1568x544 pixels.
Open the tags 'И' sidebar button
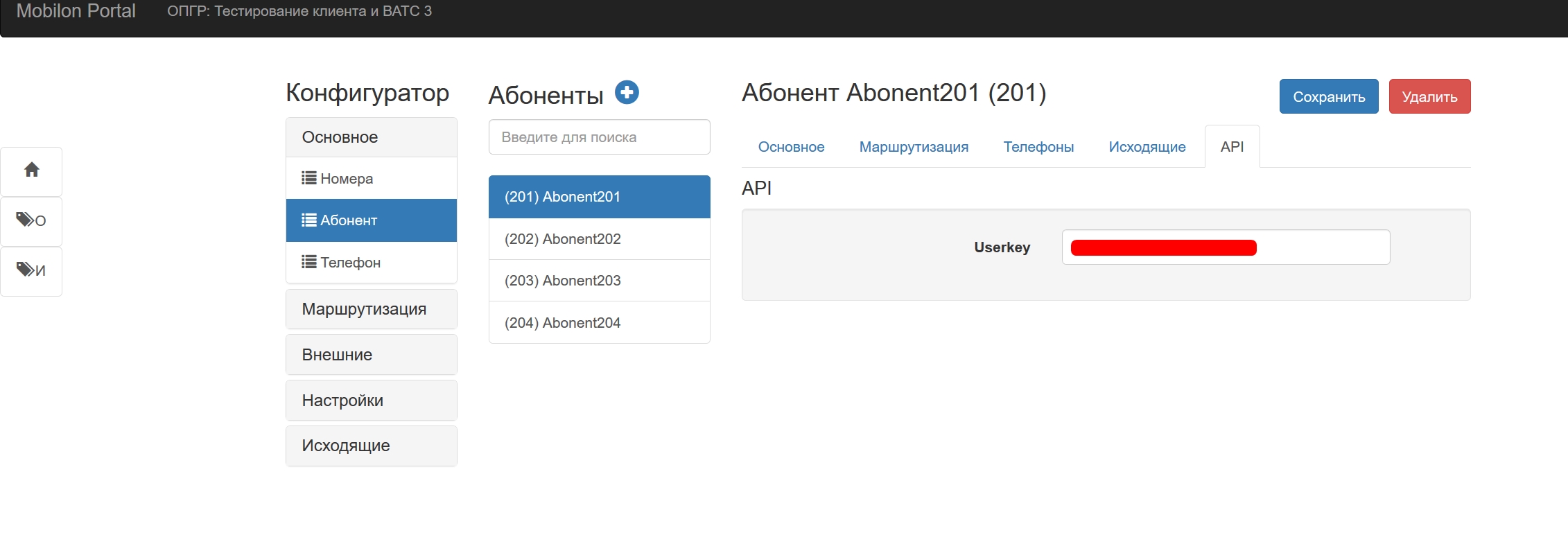tap(31, 271)
